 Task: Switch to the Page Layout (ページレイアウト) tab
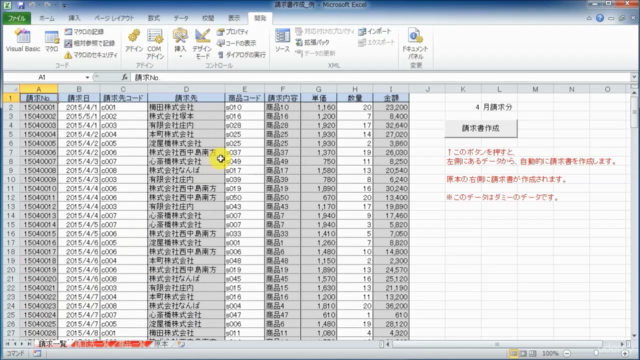[x=114, y=18]
